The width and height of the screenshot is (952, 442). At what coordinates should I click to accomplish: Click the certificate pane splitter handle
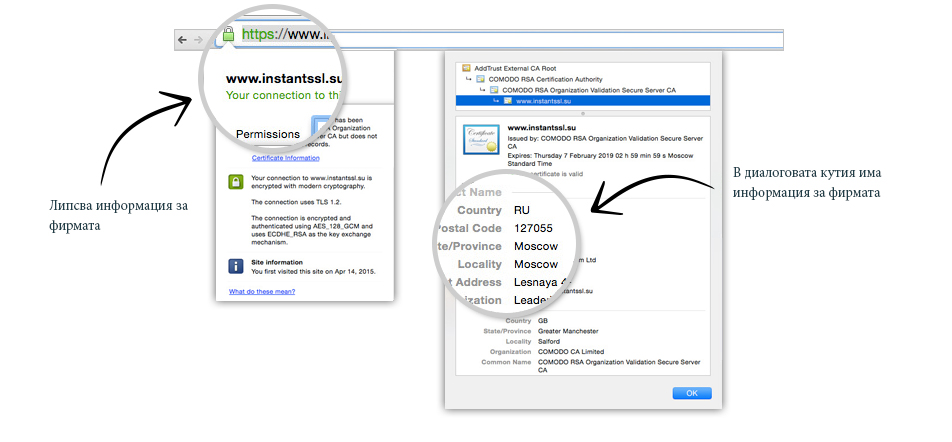(x=583, y=113)
